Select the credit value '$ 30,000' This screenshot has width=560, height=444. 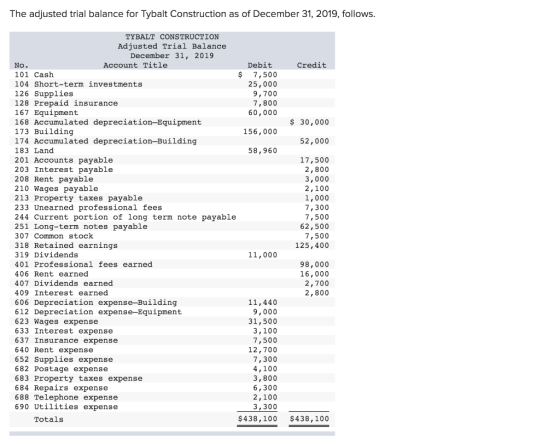pos(309,122)
